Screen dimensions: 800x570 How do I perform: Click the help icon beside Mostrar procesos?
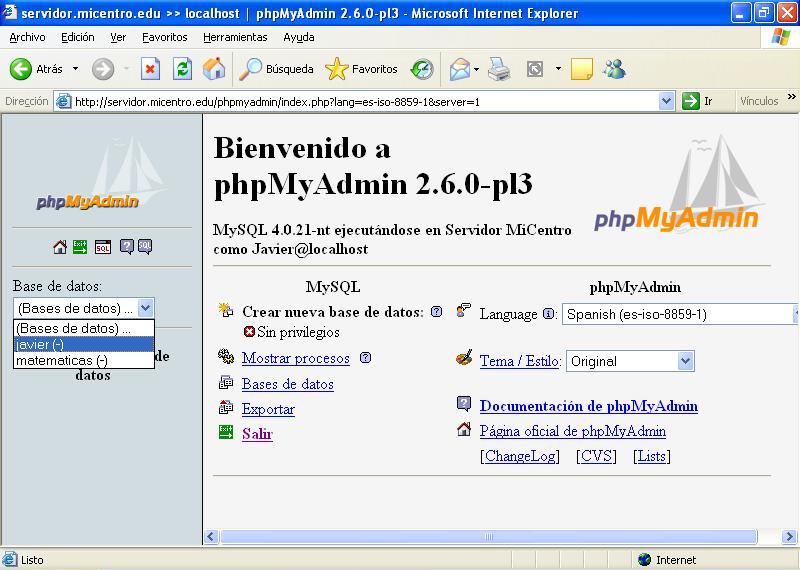(x=365, y=358)
